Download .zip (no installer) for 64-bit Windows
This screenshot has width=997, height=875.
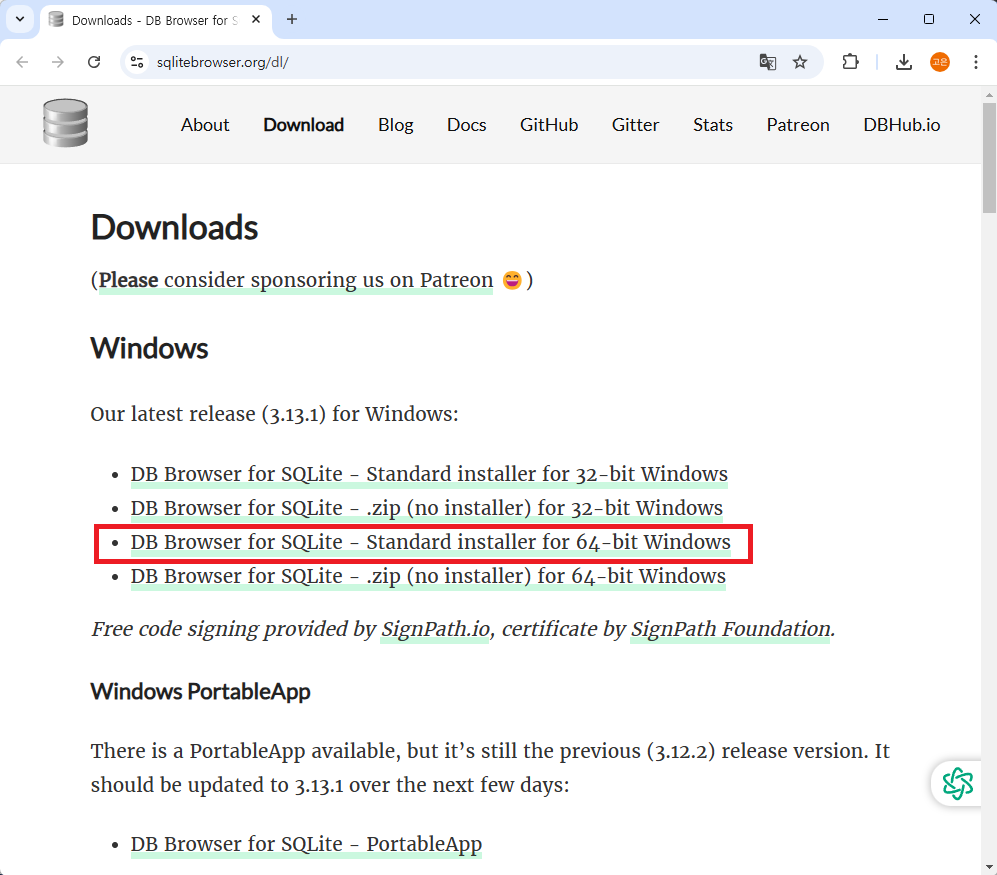click(x=428, y=576)
